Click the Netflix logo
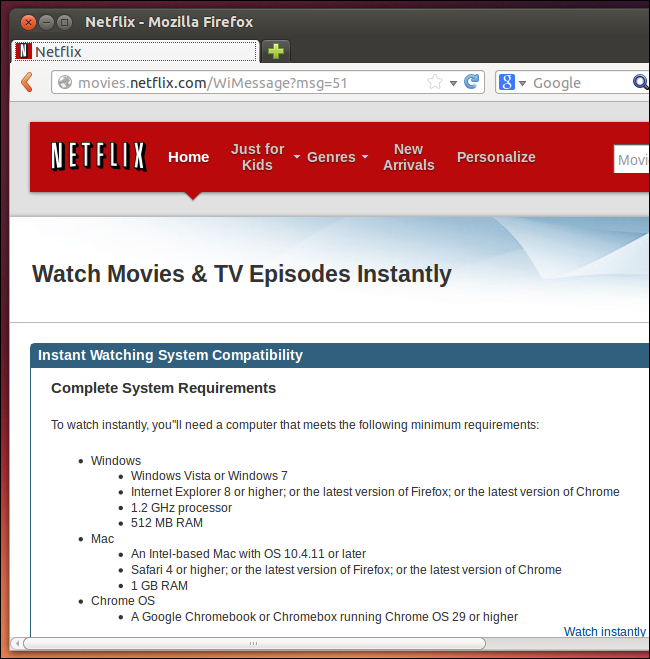This screenshot has width=650, height=659. coord(99,157)
